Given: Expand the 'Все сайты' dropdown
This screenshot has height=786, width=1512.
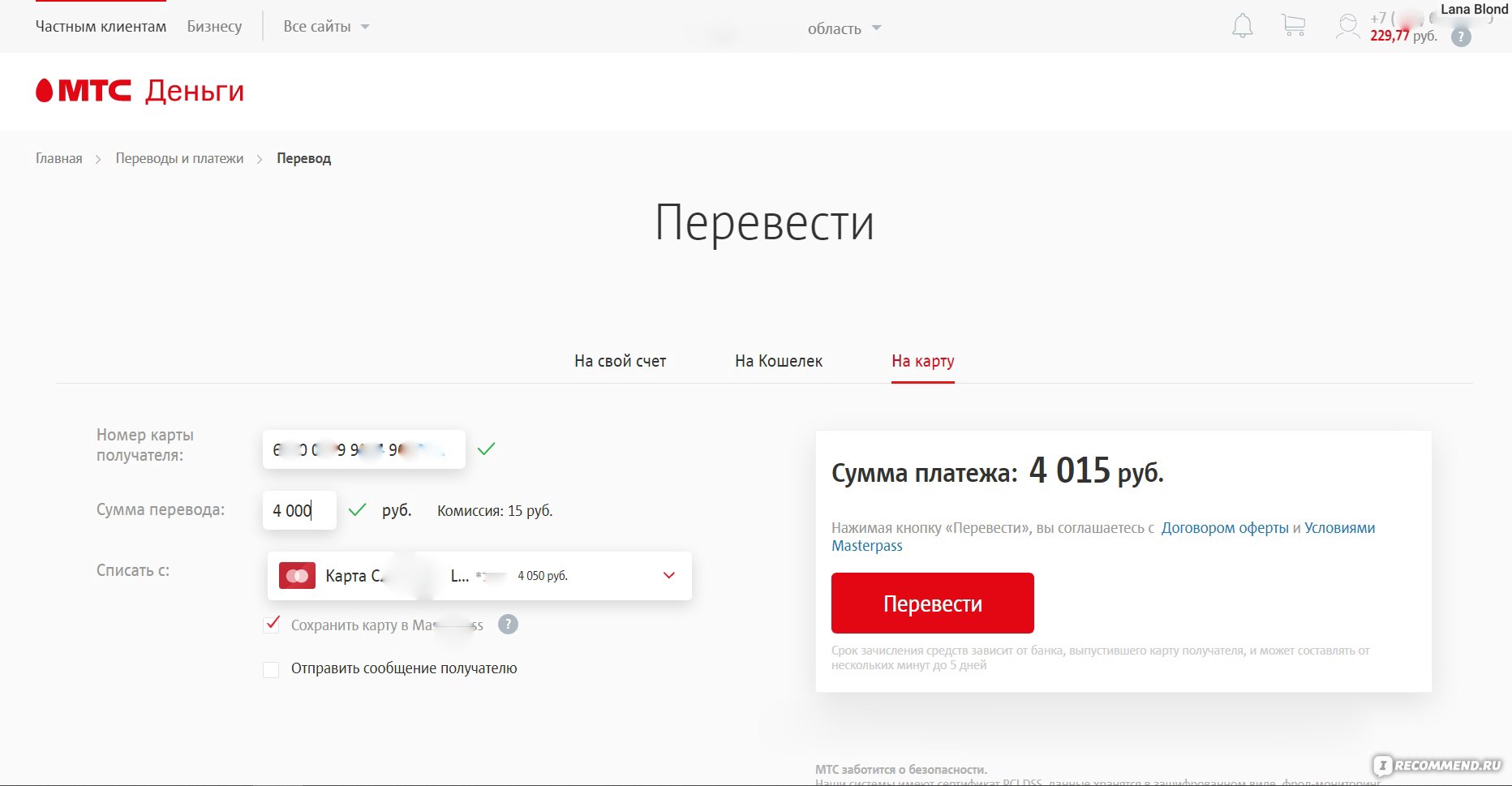Looking at the screenshot, I should [x=326, y=27].
